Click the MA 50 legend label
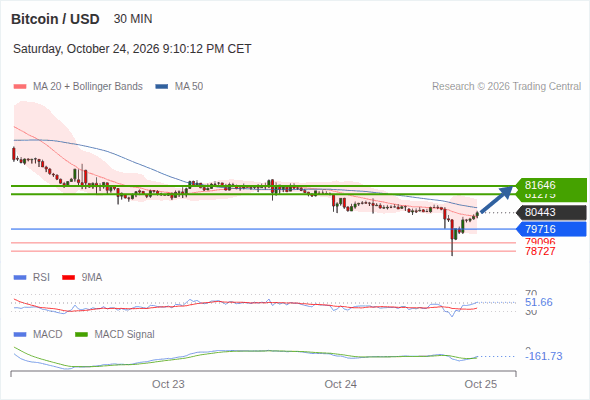Screen dimensions: 590x400 [x=189, y=87]
